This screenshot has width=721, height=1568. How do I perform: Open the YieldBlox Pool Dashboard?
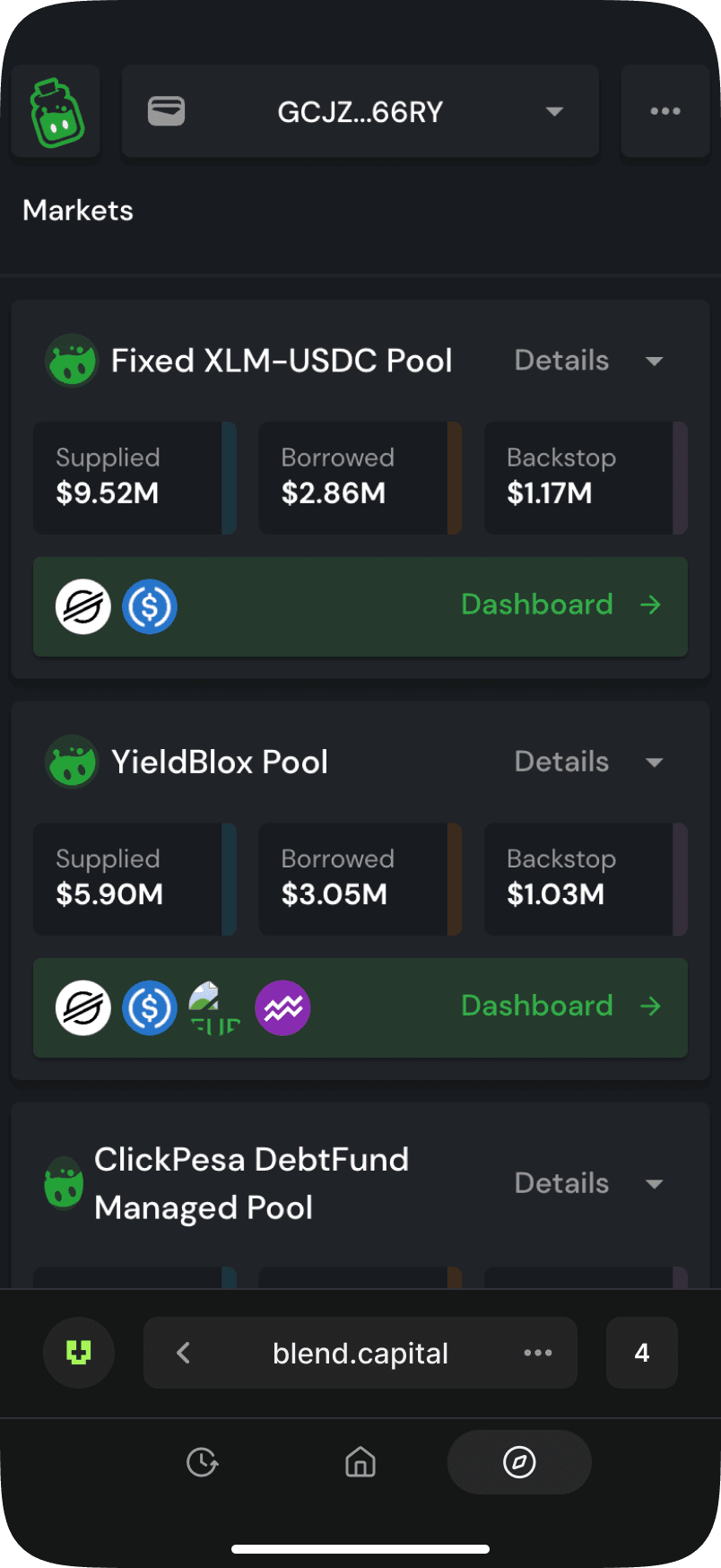pos(560,1006)
